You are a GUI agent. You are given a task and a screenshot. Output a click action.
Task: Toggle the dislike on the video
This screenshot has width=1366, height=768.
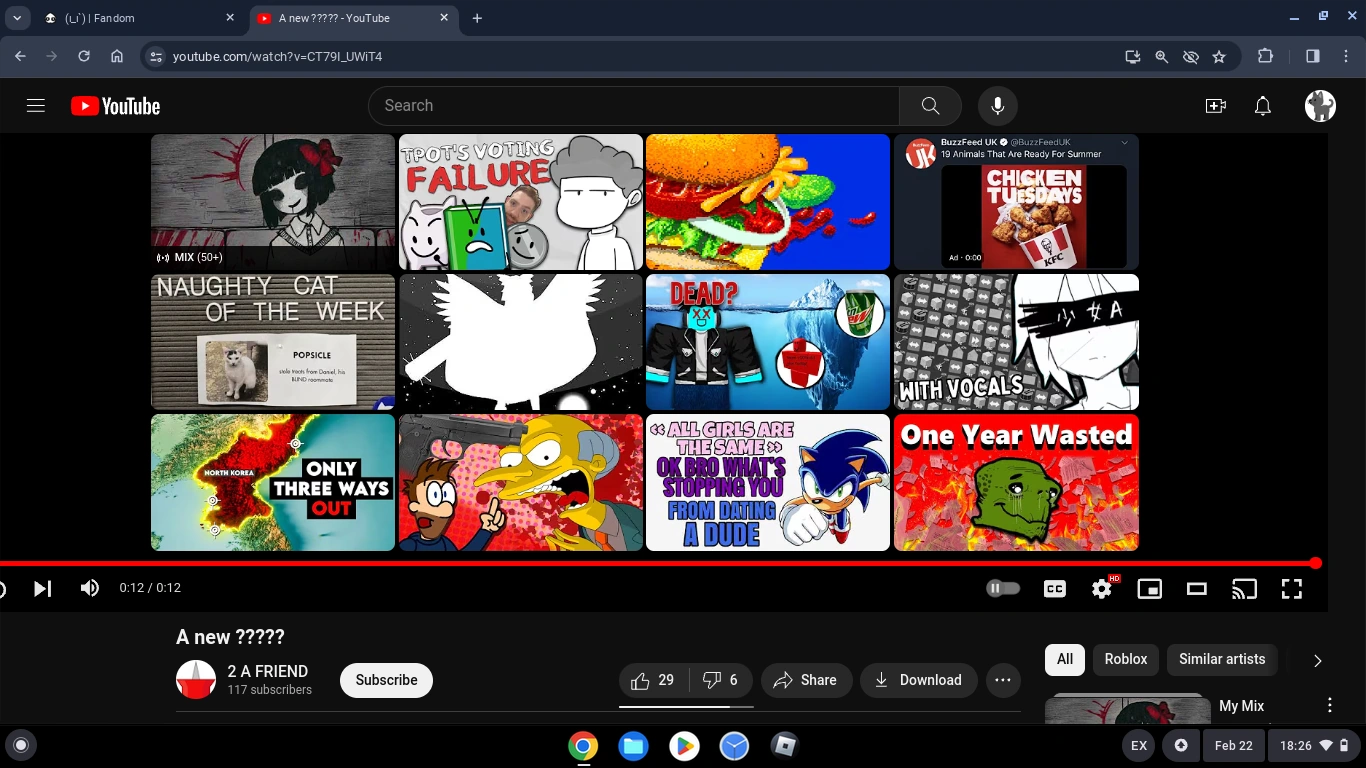711,680
